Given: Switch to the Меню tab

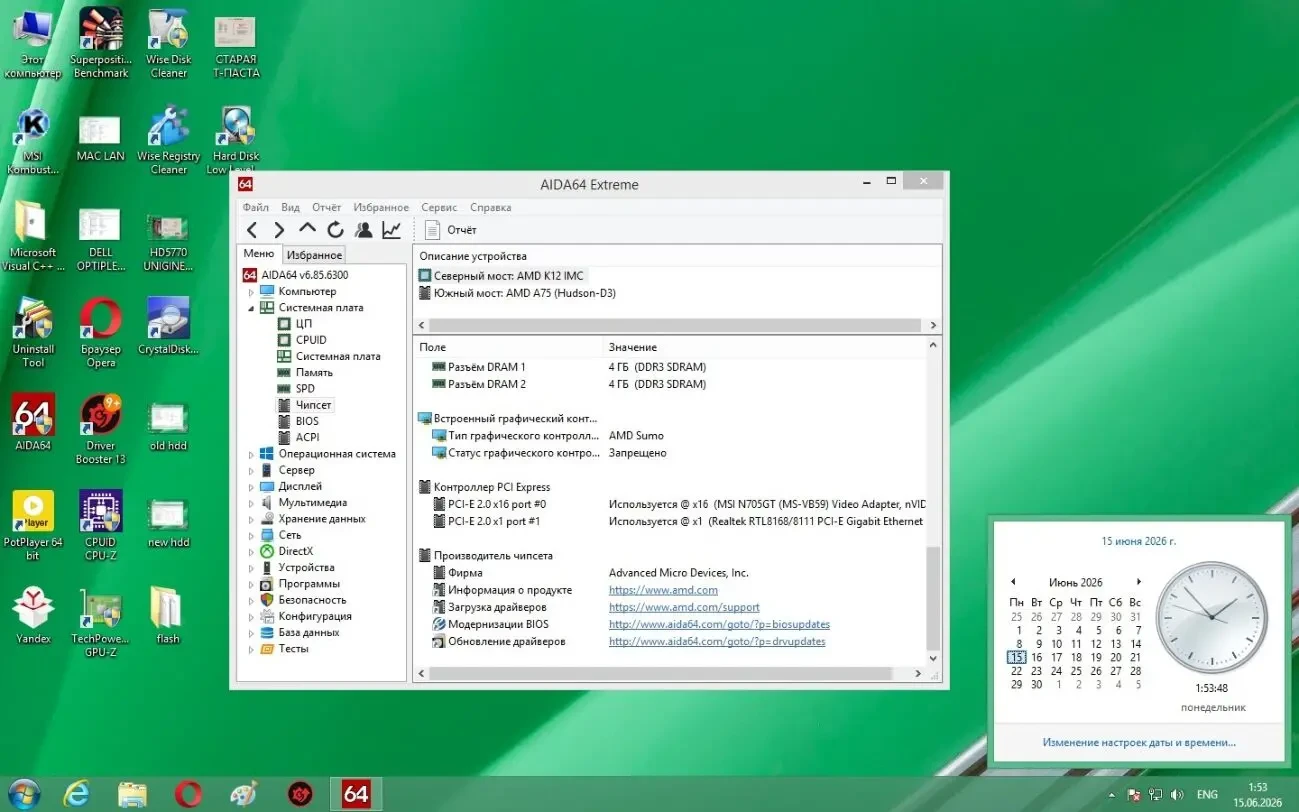Looking at the screenshot, I should (259, 254).
